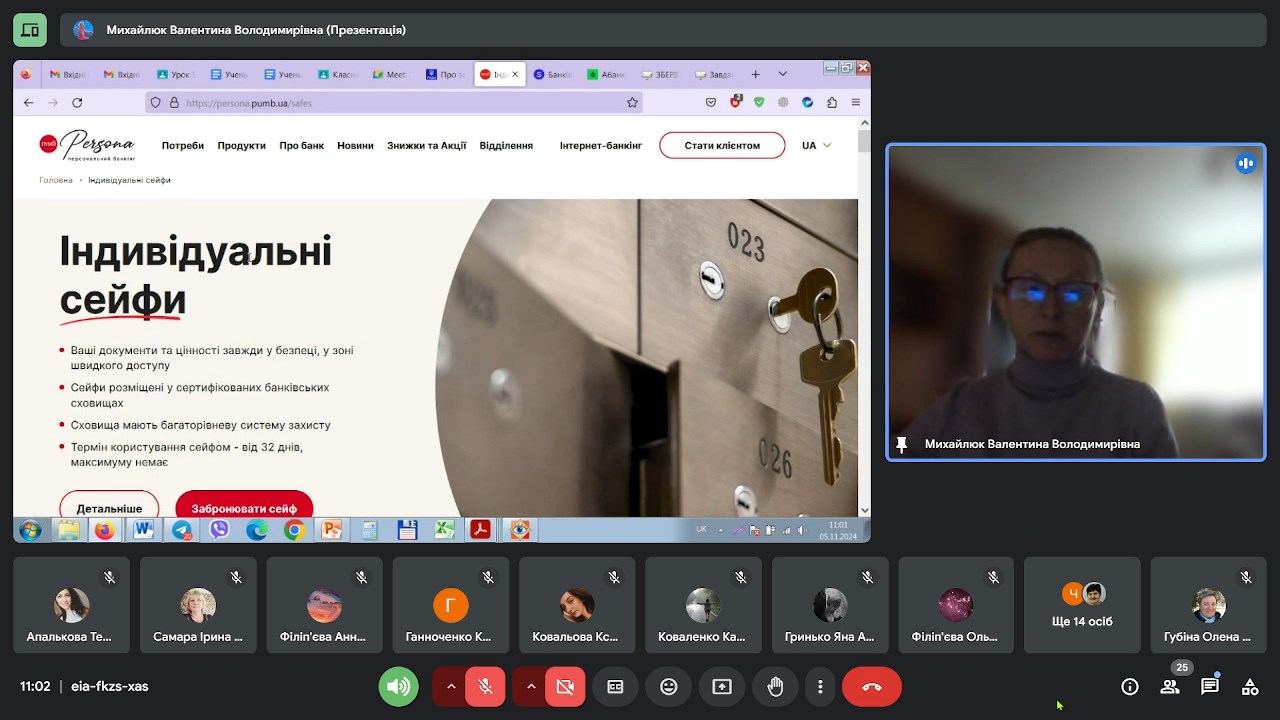Open the meeting details info icon
The width and height of the screenshot is (1280, 720).
1130,687
